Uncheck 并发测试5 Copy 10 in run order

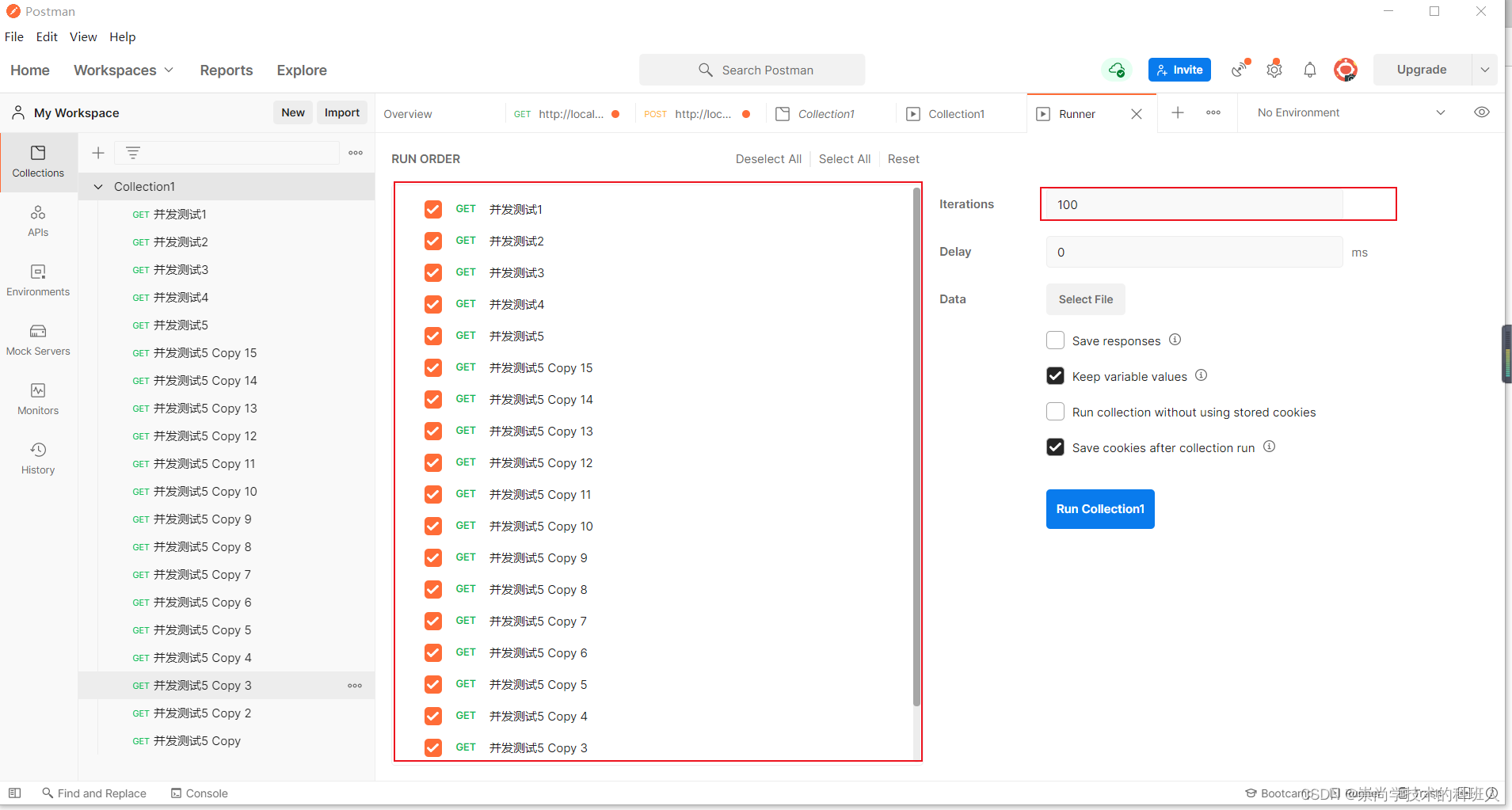pos(433,526)
